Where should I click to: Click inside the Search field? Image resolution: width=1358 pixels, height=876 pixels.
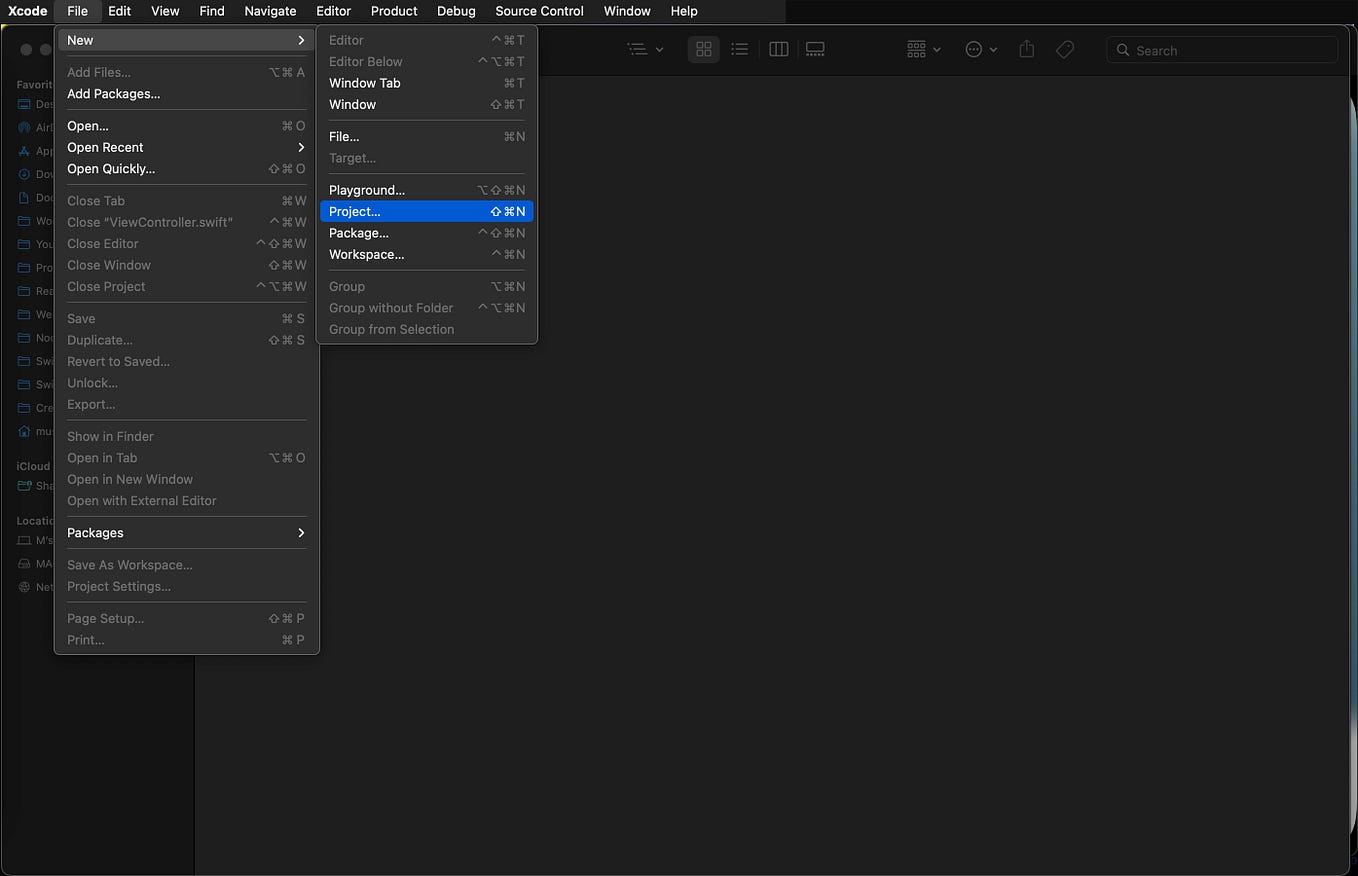[x=1220, y=49]
